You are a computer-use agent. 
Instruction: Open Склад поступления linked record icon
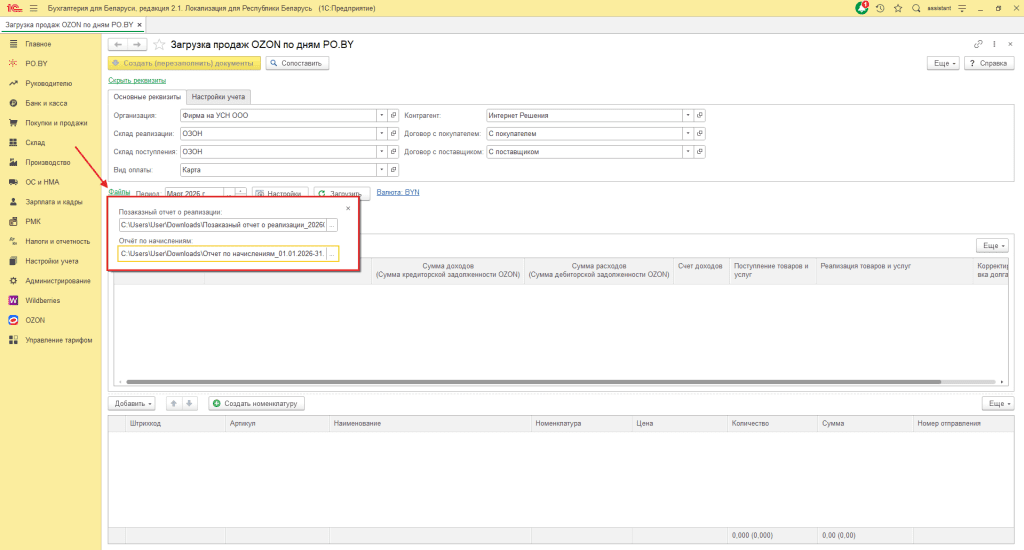(394, 152)
